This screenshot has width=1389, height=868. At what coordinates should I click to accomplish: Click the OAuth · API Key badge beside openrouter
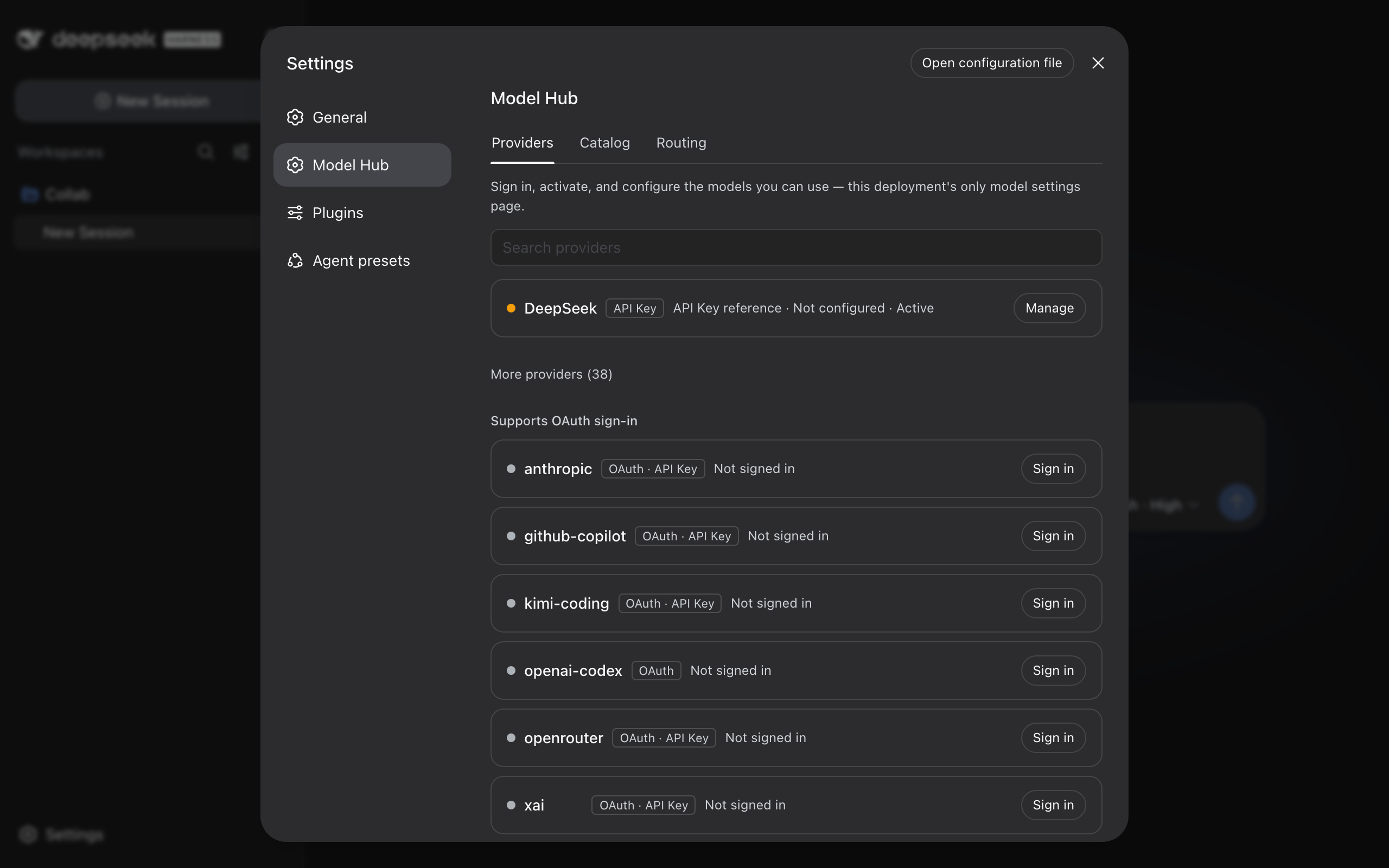click(x=664, y=738)
